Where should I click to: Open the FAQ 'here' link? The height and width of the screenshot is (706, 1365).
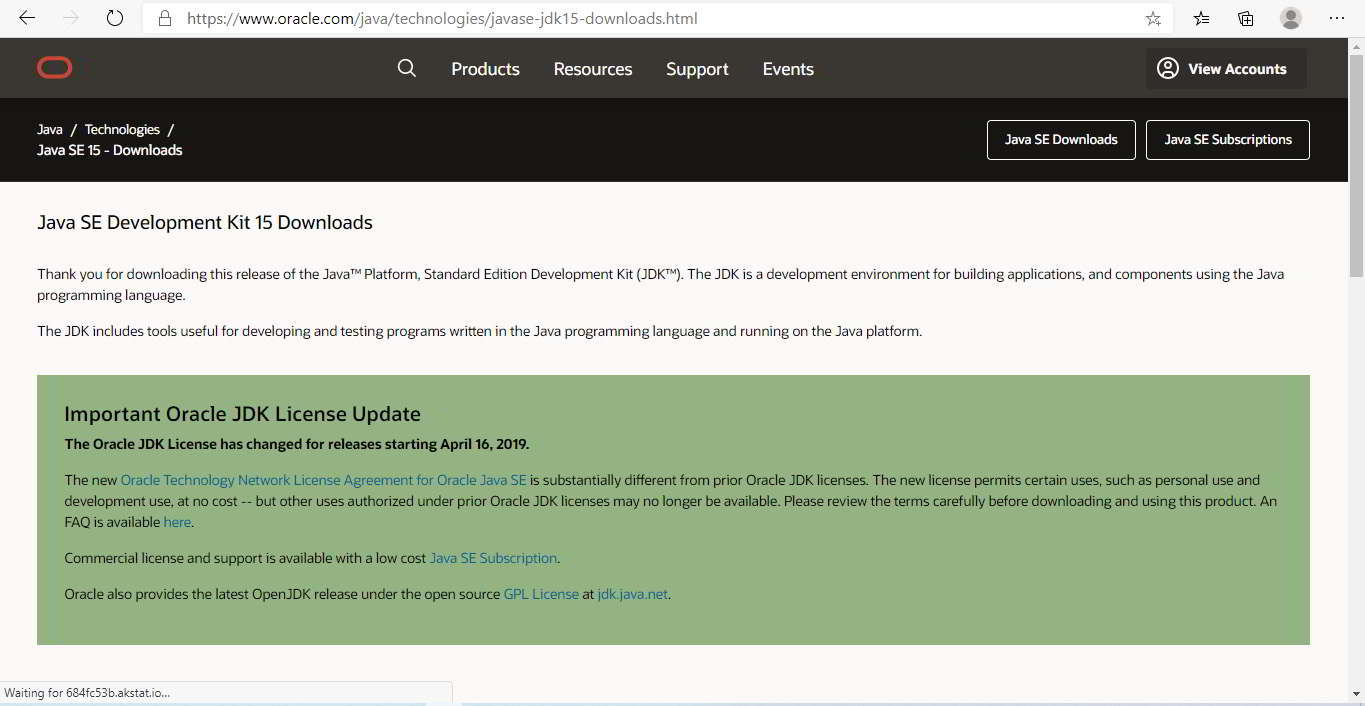177,522
